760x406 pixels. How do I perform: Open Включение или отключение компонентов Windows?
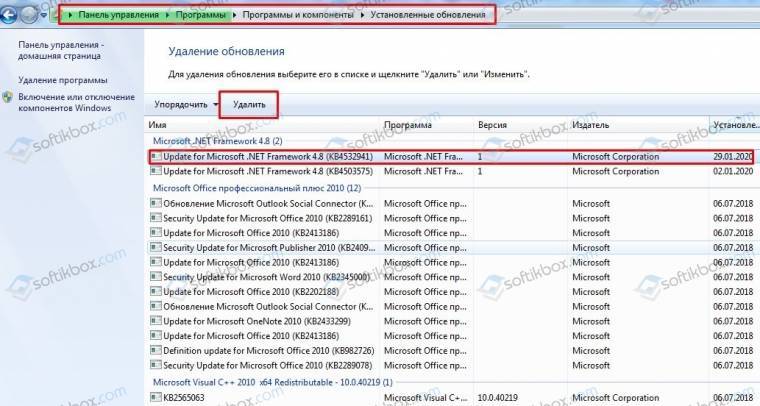coord(76,102)
